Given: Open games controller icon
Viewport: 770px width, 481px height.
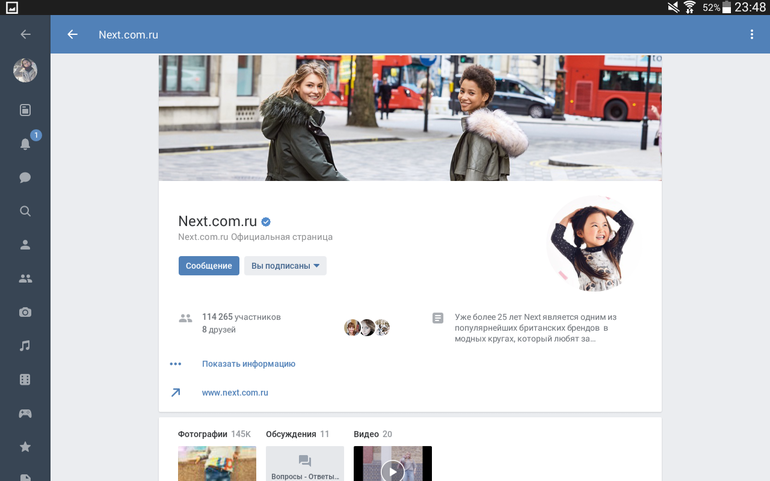Looking at the screenshot, I should 25,413.
